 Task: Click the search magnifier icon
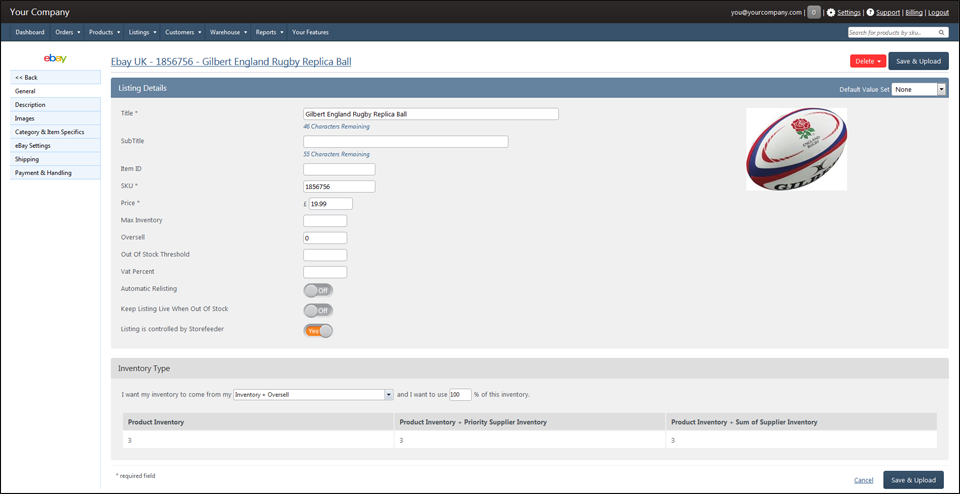pyautogui.click(x=941, y=32)
